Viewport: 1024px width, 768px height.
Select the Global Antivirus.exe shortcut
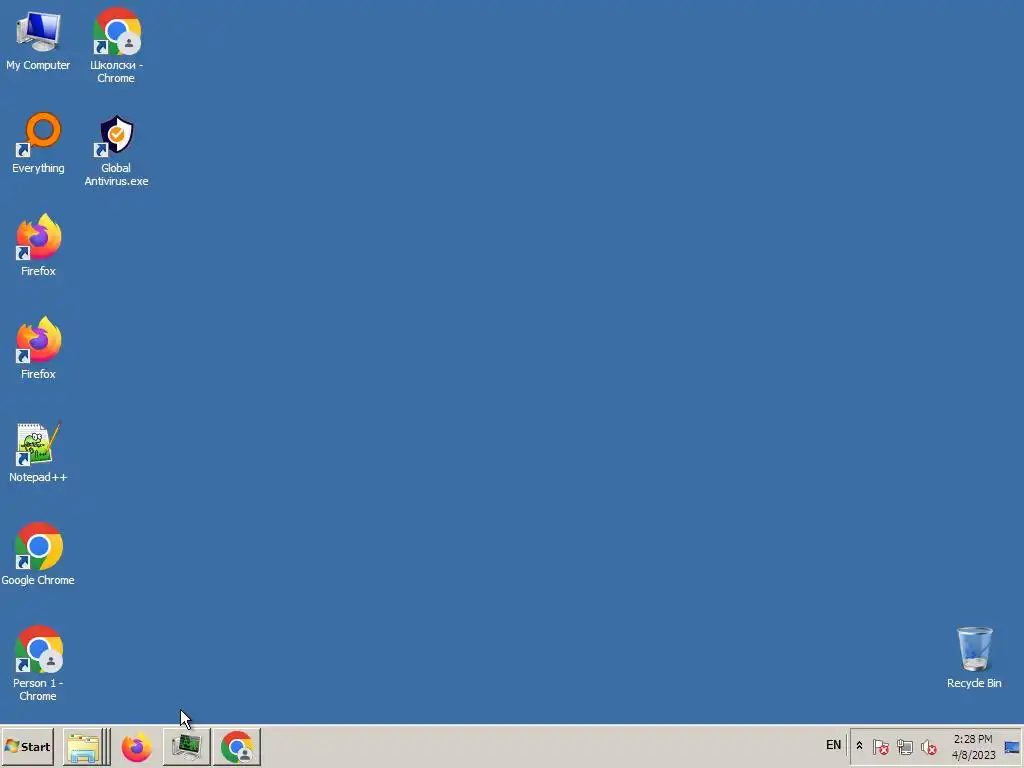(x=116, y=135)
